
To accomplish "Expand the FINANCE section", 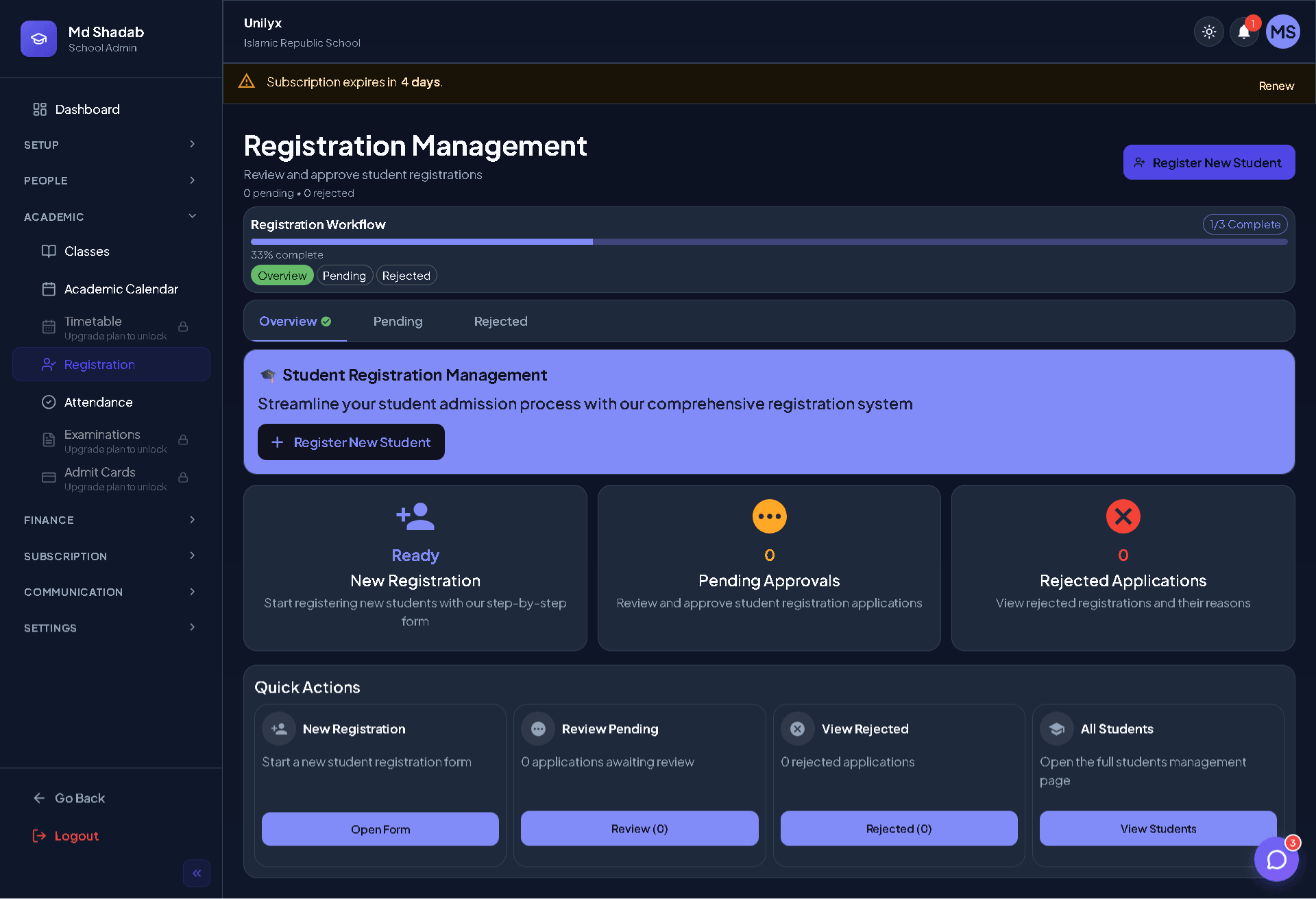I will pyautogui.click(x=111, y=520).
